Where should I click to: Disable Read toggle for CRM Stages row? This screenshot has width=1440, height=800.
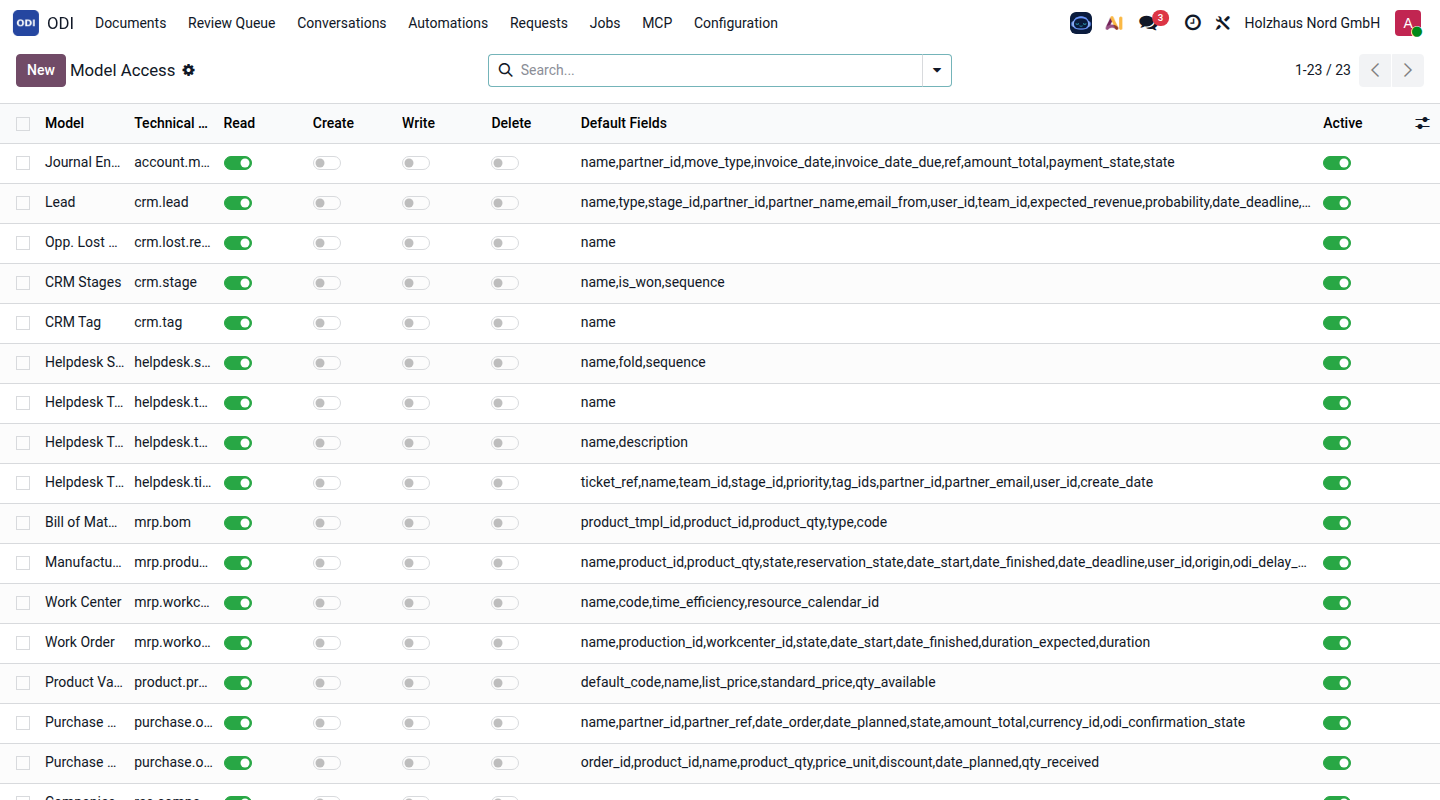point(238,283)
